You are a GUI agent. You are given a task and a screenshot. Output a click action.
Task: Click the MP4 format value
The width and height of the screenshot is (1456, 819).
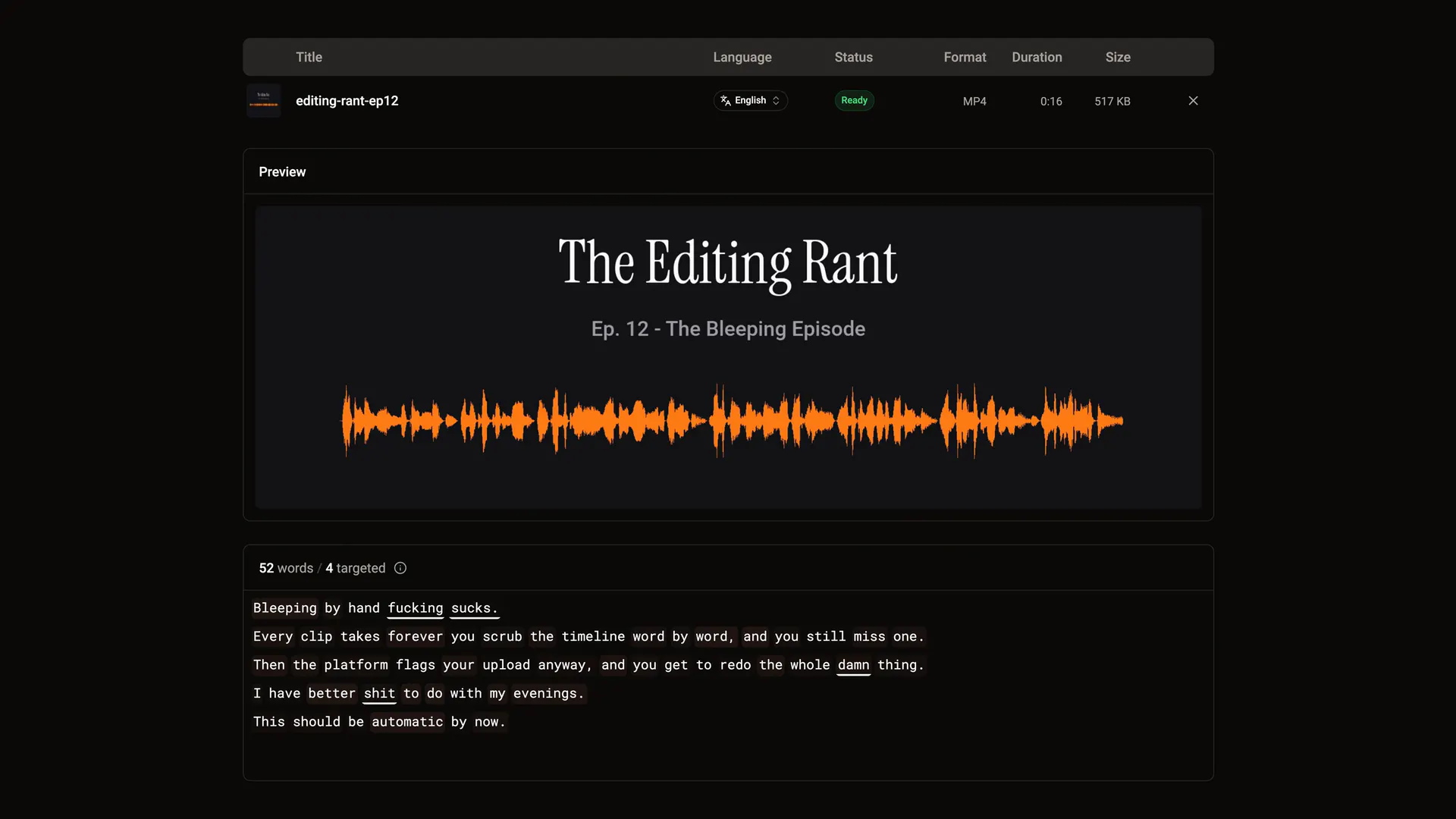(974, 101)
